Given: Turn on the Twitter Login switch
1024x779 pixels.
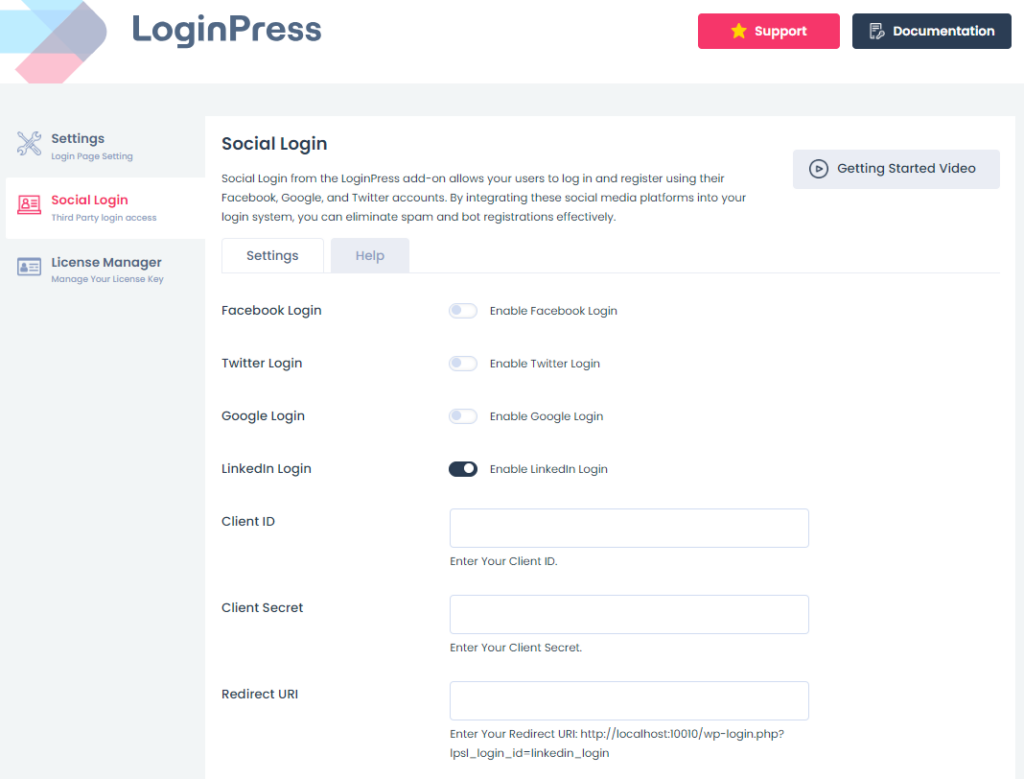Looking at the screenshot, I should 463,364.
